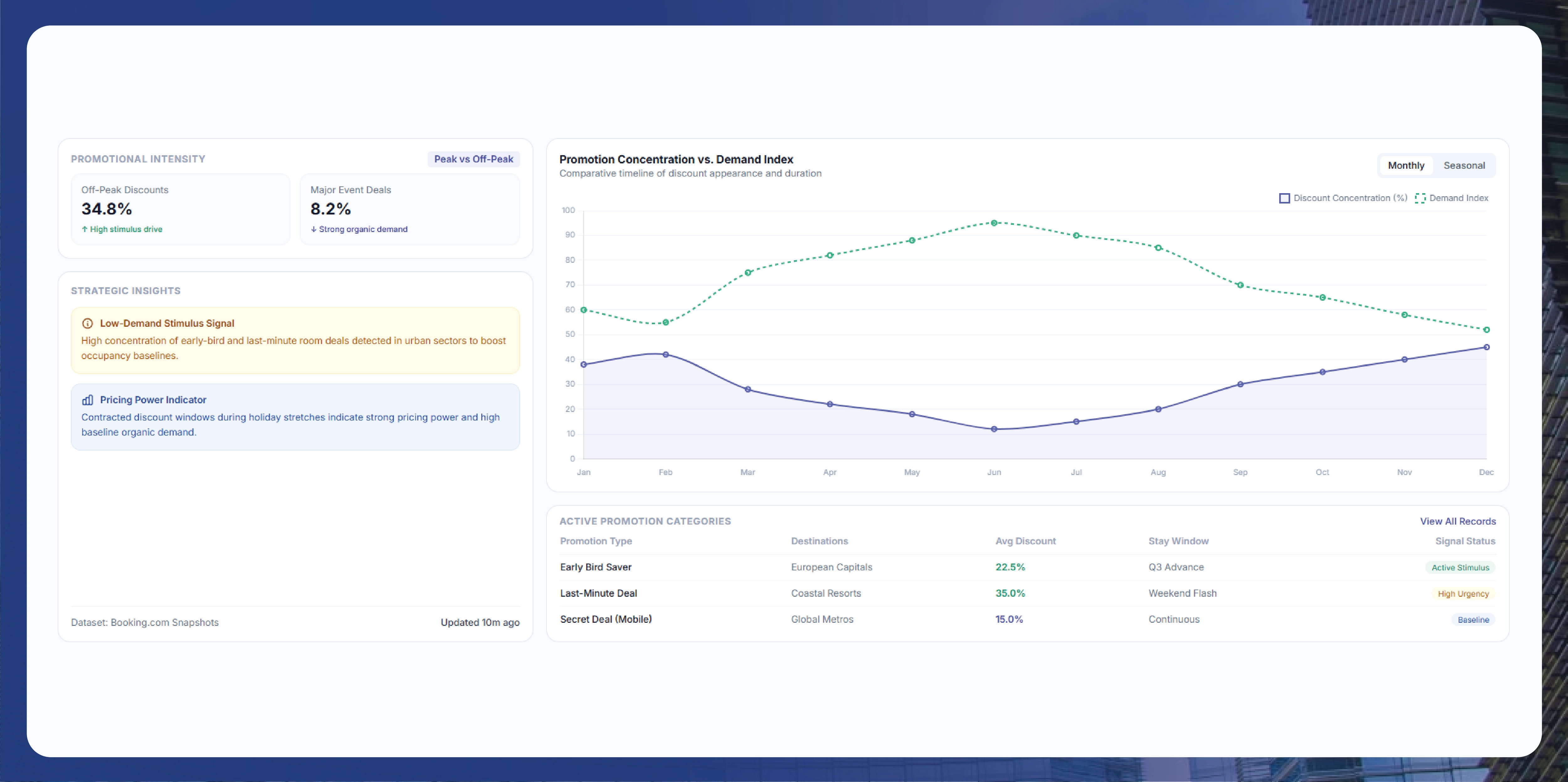Click the Signal Status column header
This screenshot has height=782, width=1568.
pos(1465,541)
